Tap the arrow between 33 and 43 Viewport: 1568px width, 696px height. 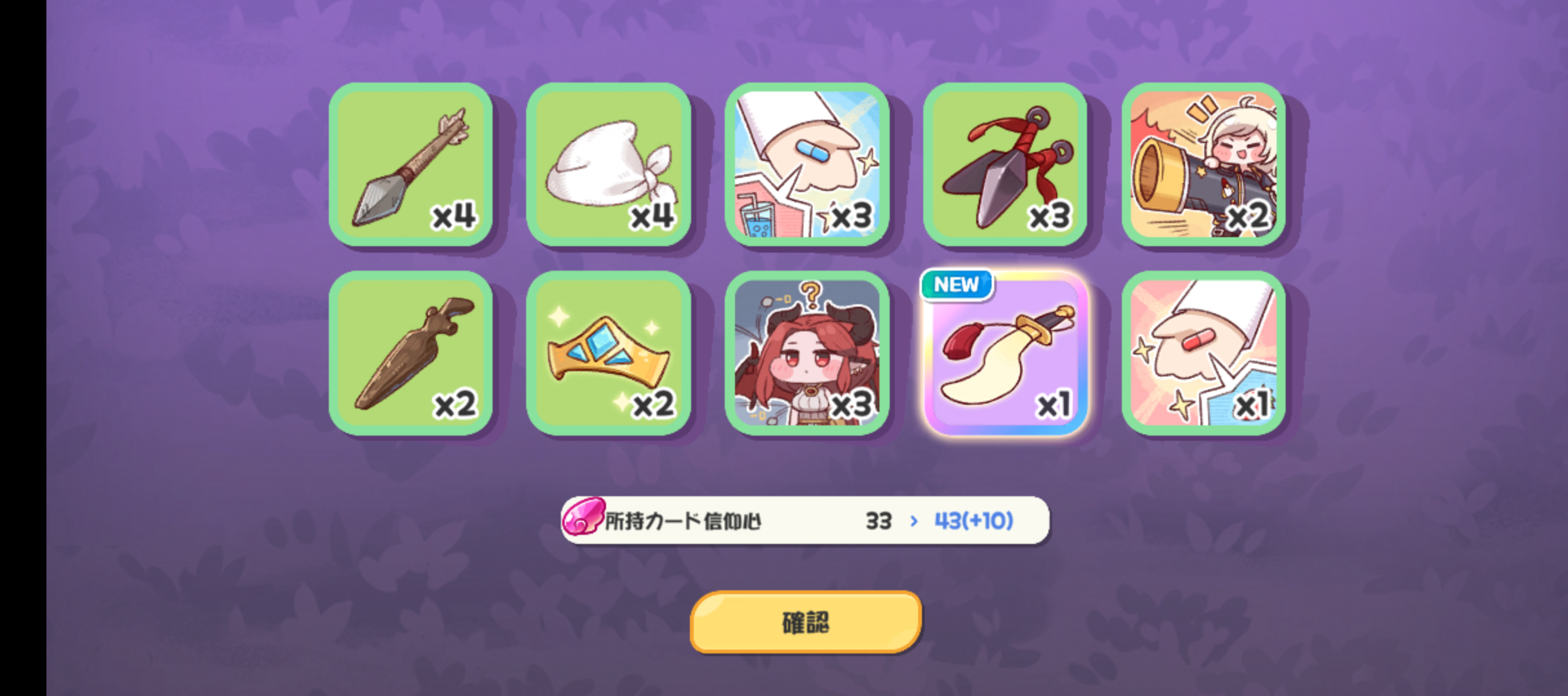(913, 521)
